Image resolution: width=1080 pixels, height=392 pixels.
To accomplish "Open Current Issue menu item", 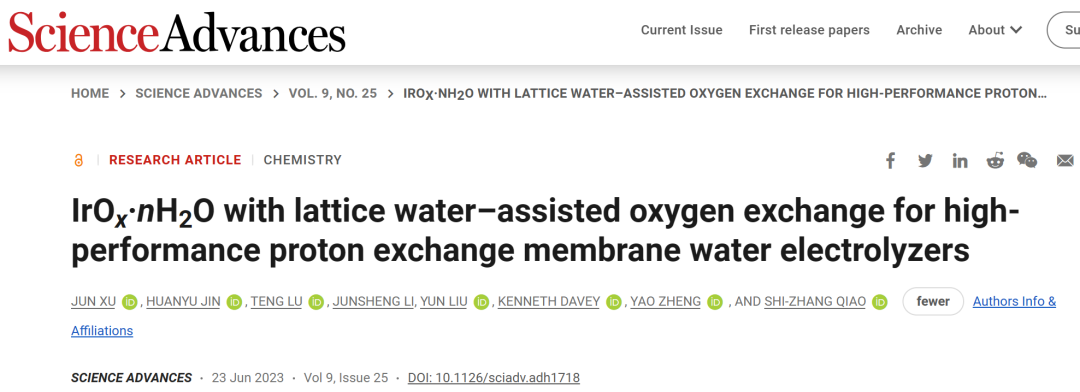I will pyautogui.click(x=681, y=30).
